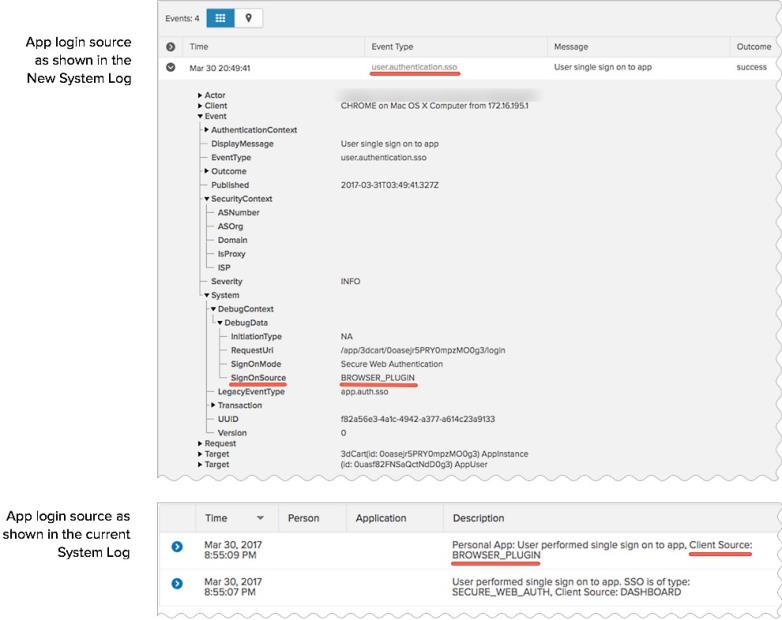Collapse the System node
Image resolution: width=782 pixels, height=620 pixels.
tap(206, 295)
